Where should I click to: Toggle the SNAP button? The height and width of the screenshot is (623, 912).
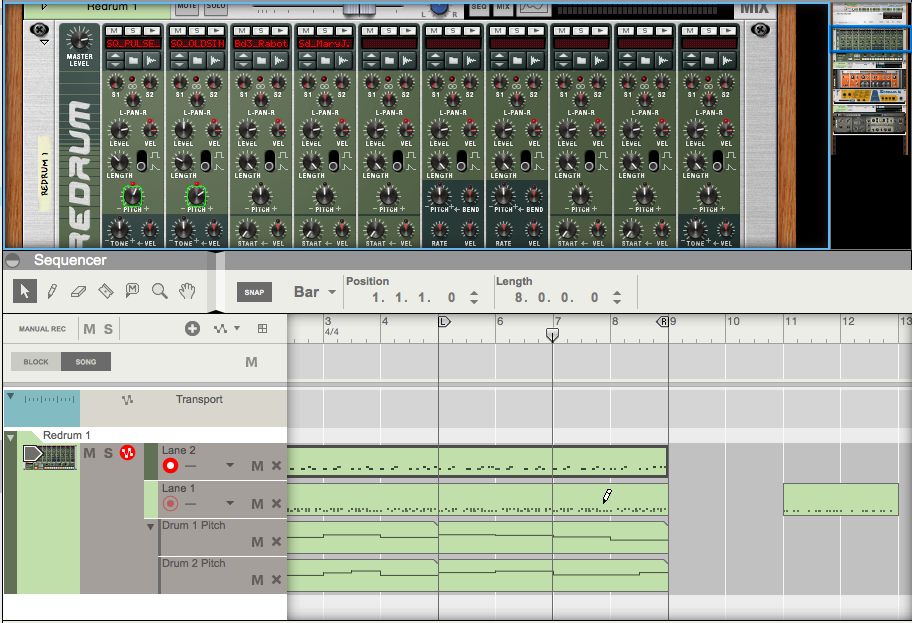coord(254,292)
